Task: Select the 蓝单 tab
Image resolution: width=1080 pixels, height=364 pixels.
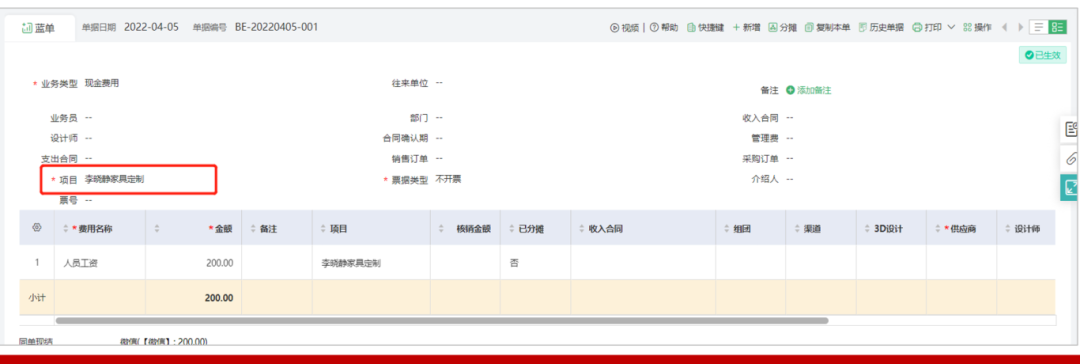Action: (x=39, y=28)
